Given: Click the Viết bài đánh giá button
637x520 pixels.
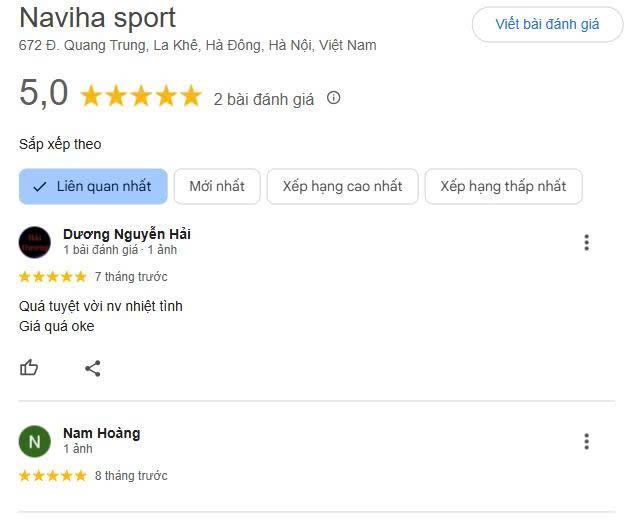Looking at the screenshot, I should click(x=547, y=24).
